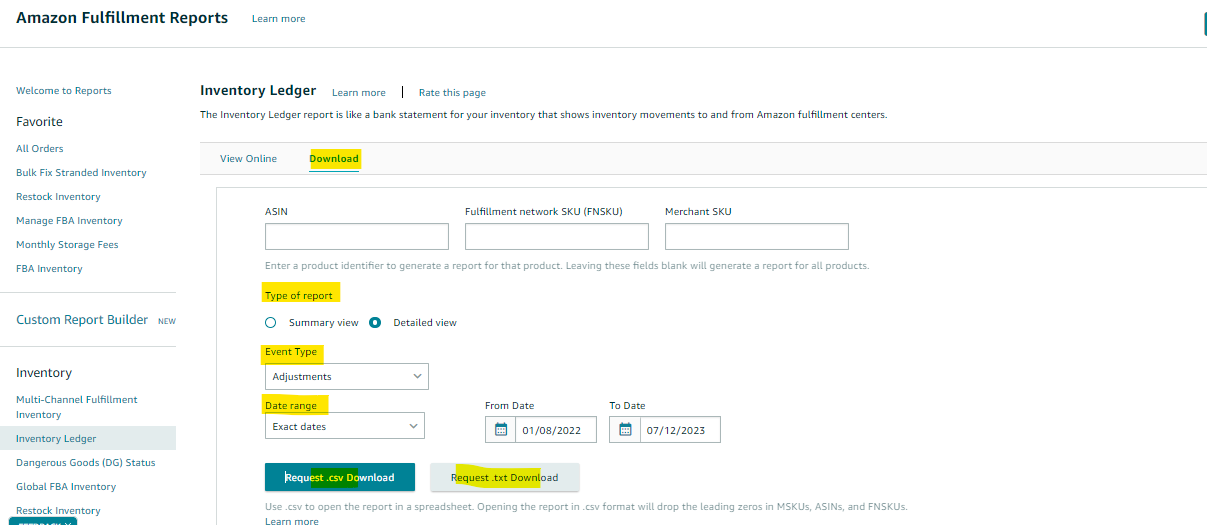Open Learn more under the csv note
This screenshot has width=1207, height=525.
point(292,521)
